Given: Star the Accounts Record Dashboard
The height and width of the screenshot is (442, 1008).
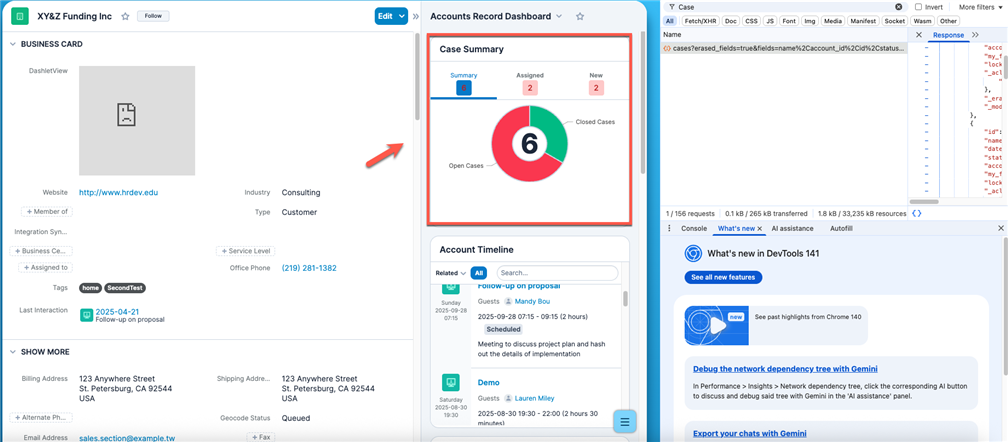Looking at the screenshot, I should [x=580, y=17].
